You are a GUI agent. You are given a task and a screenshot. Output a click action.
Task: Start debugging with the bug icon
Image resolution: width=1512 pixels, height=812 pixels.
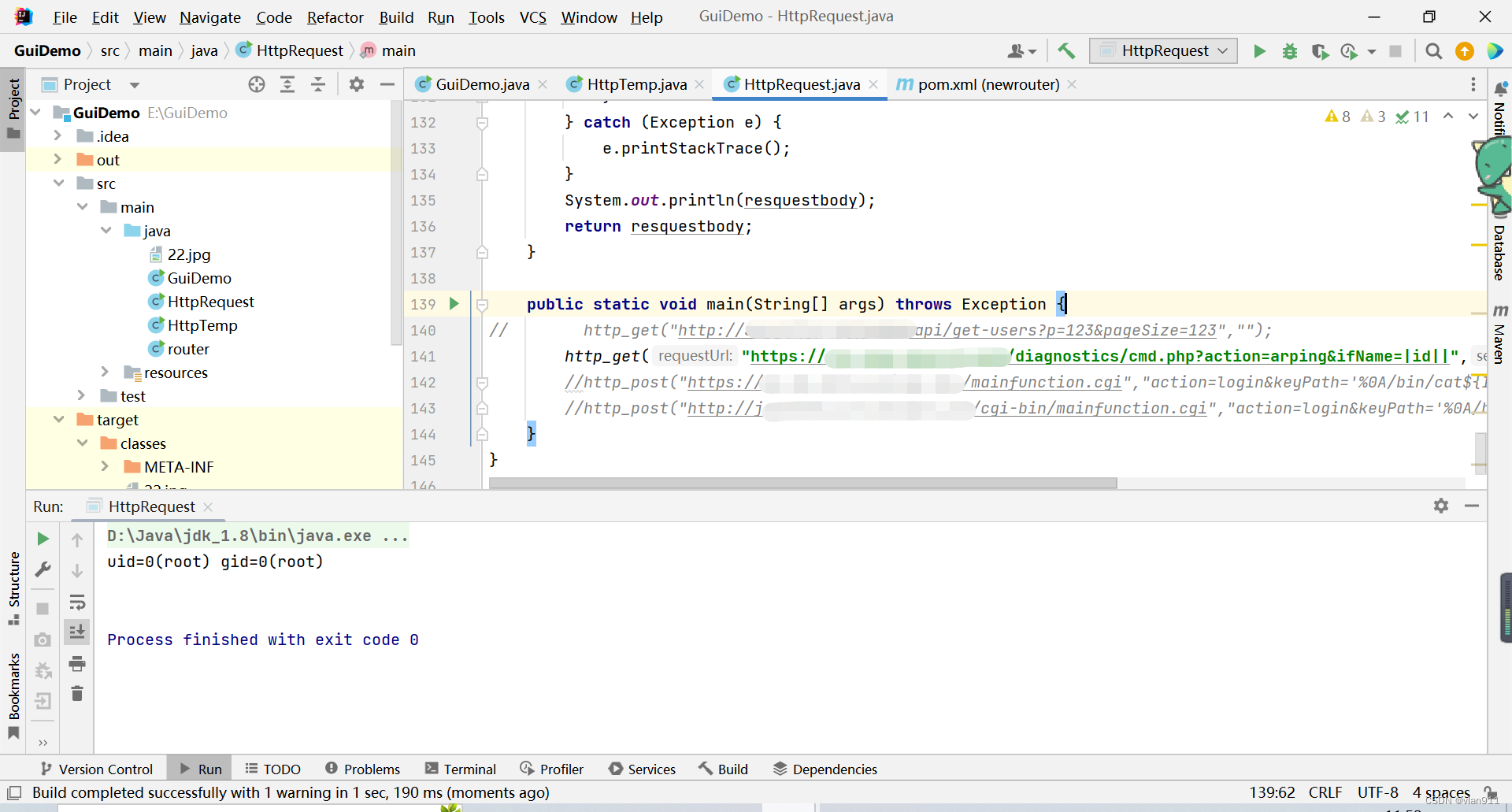(x=1290, y=51)
